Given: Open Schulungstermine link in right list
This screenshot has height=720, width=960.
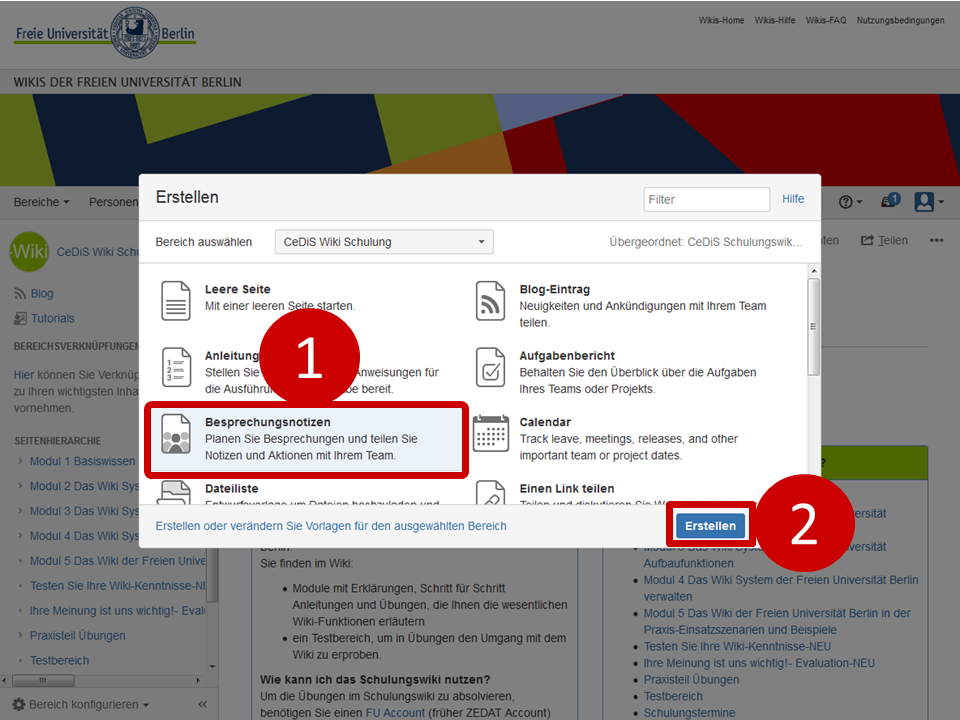Looking at the screenshot, I should coord(689,713).
